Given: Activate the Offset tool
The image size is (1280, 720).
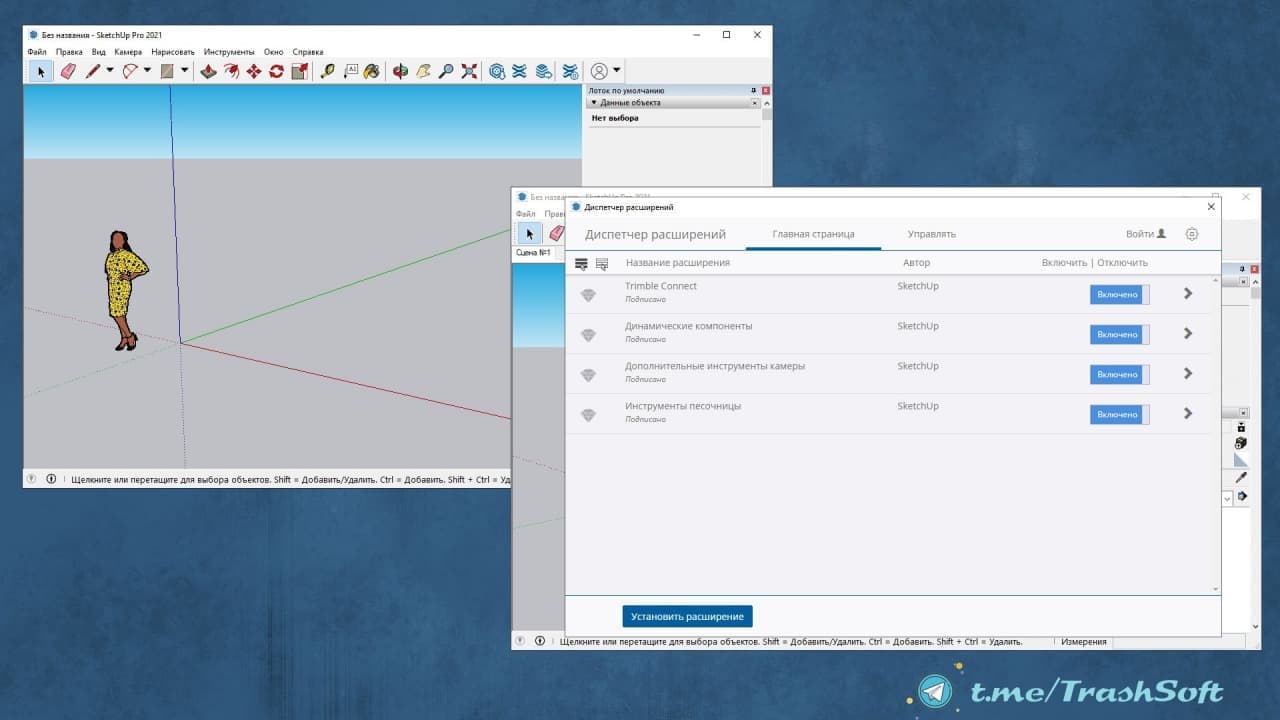Looking at the screenshot, I should [x=231, y=71].
